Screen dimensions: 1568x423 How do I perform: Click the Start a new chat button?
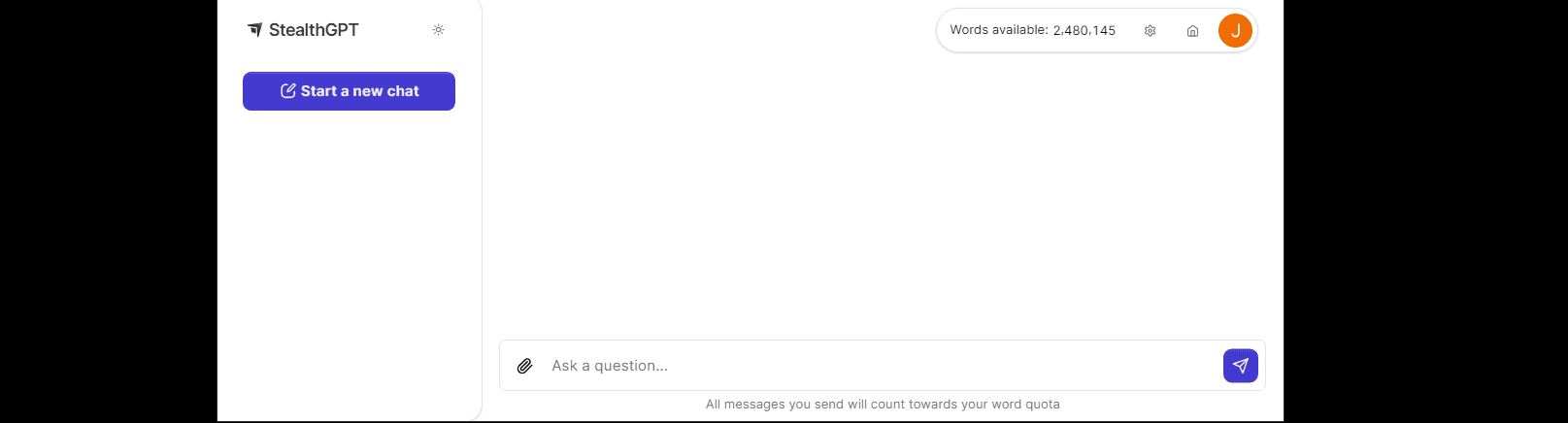tap(349, 91)
